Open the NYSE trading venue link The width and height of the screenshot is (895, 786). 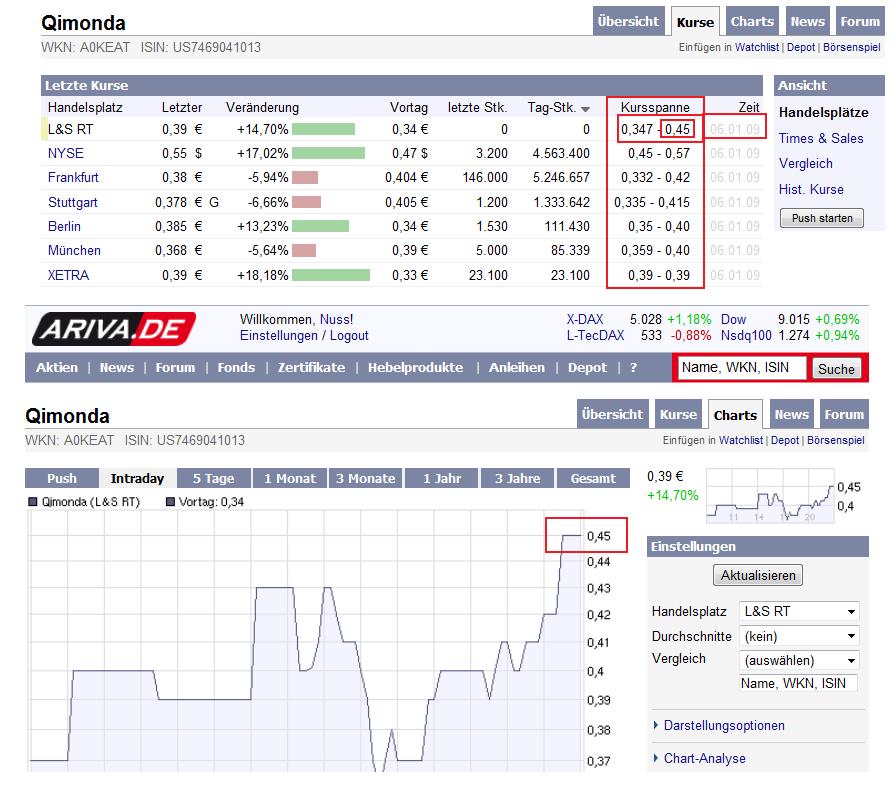(x=66, y=154)
